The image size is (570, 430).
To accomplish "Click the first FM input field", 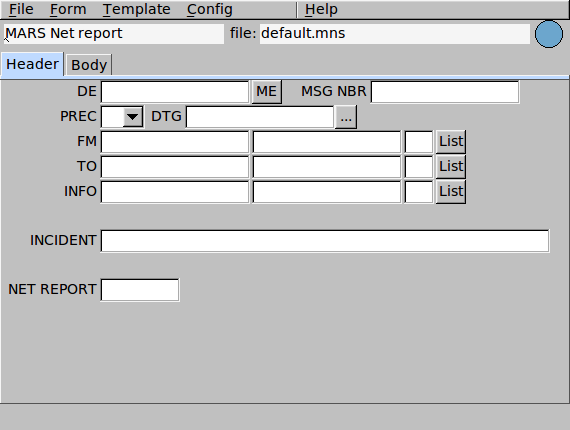I will pos(175,142).
